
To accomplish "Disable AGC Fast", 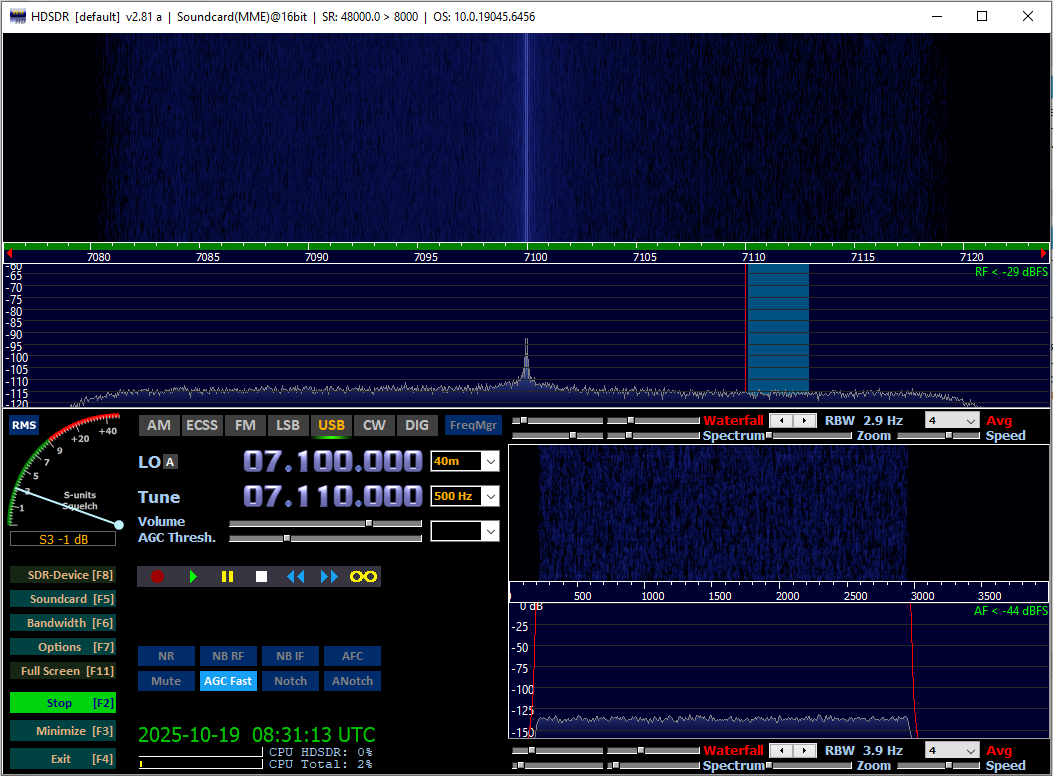I will (227, 681).
